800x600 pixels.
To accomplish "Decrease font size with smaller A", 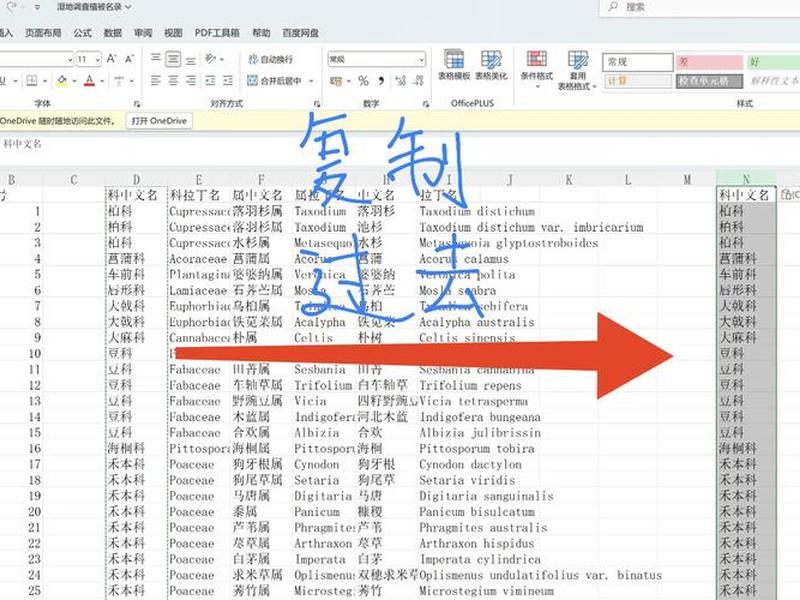I will 130,59.
